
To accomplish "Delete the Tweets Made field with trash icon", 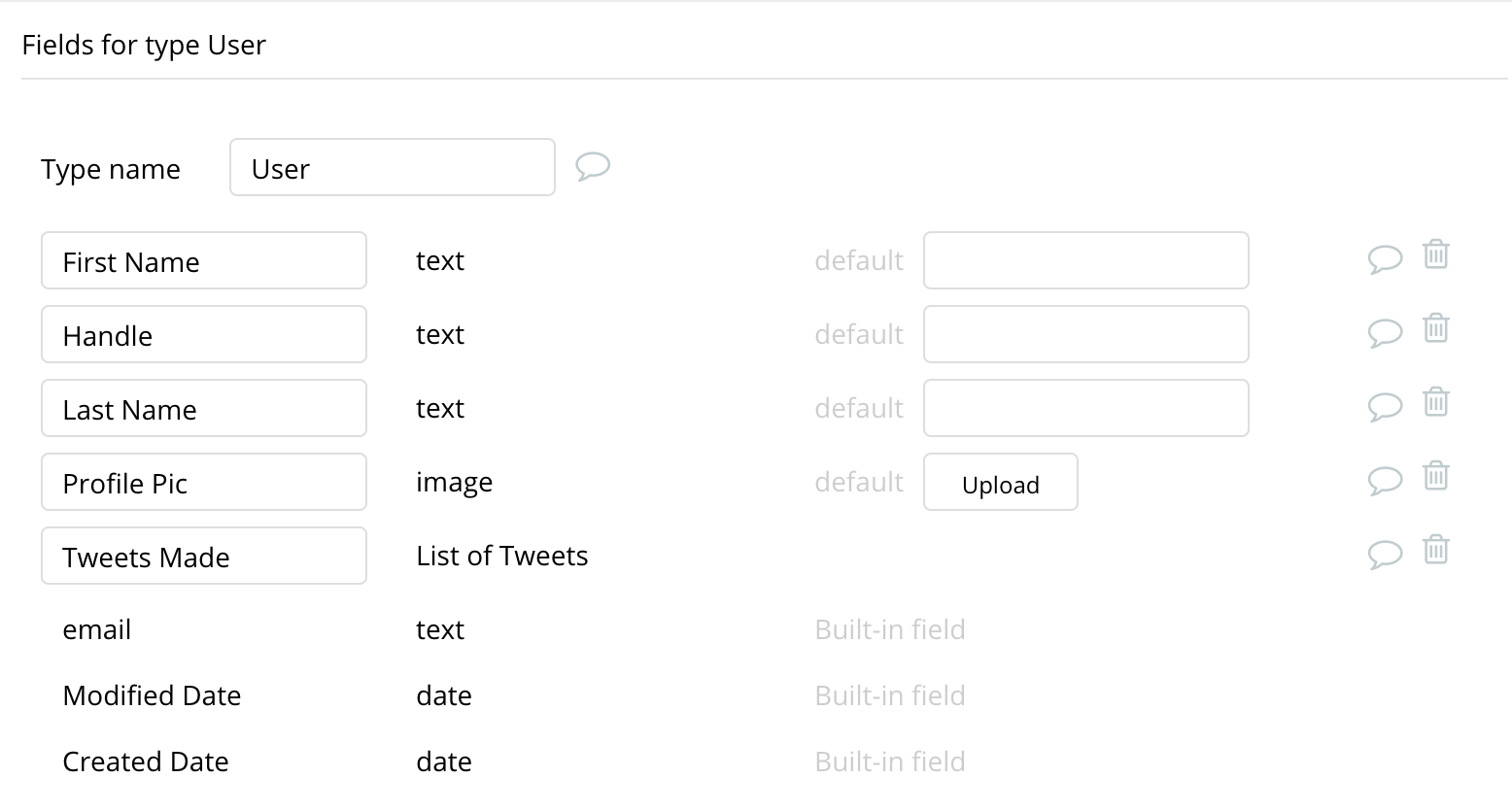I will click(x=1436, y=550).
